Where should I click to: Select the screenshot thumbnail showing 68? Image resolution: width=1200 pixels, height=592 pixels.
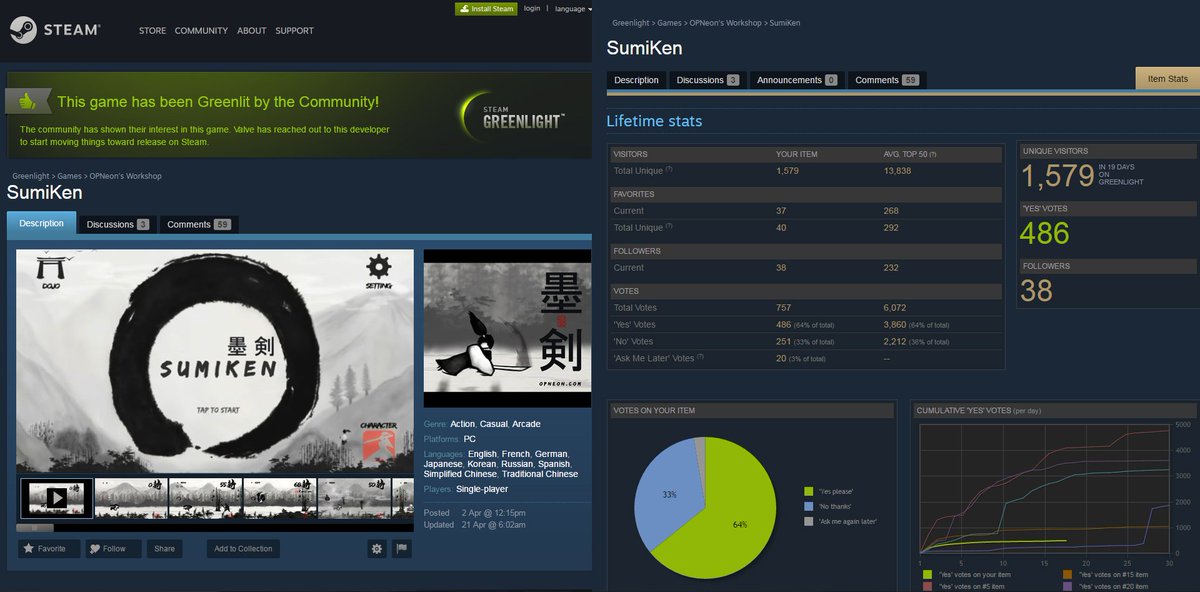click(279, 497)
